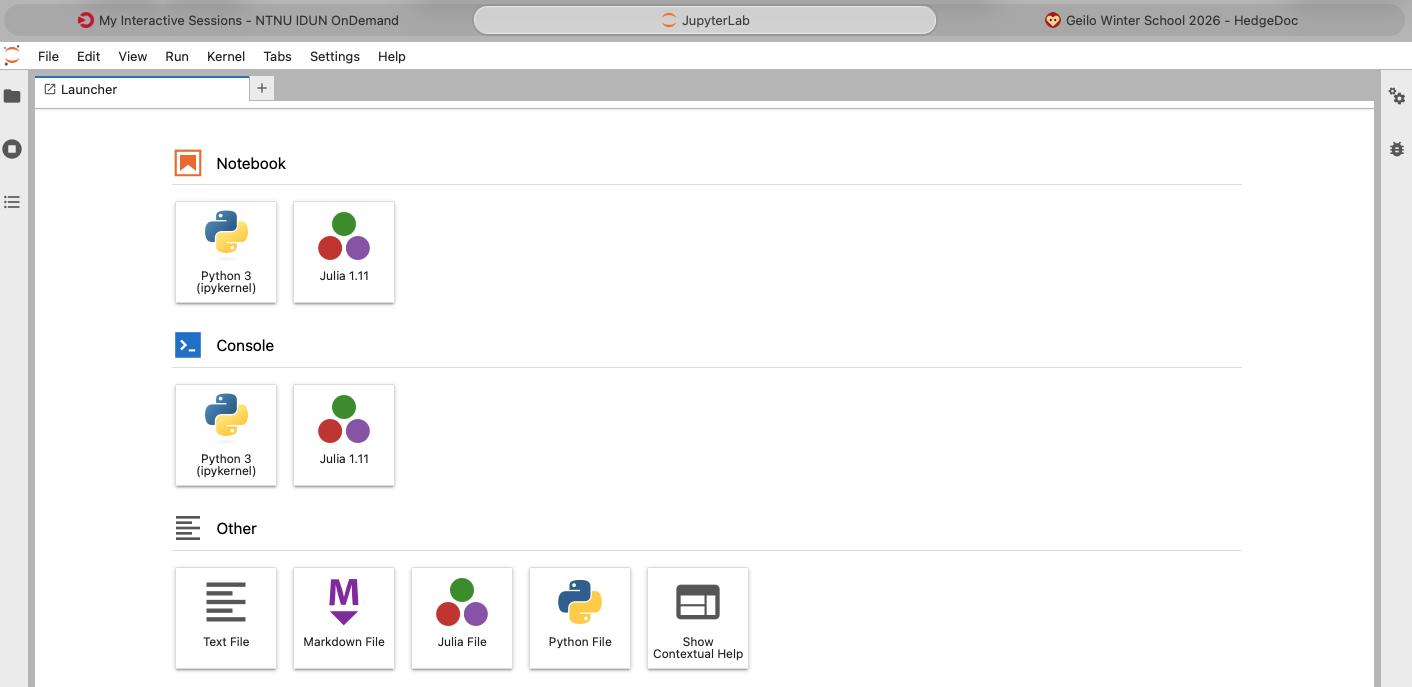Screen dimensions: 1412x687
Task: Add a new launcher tab with plus button
Action: (262, 88)
